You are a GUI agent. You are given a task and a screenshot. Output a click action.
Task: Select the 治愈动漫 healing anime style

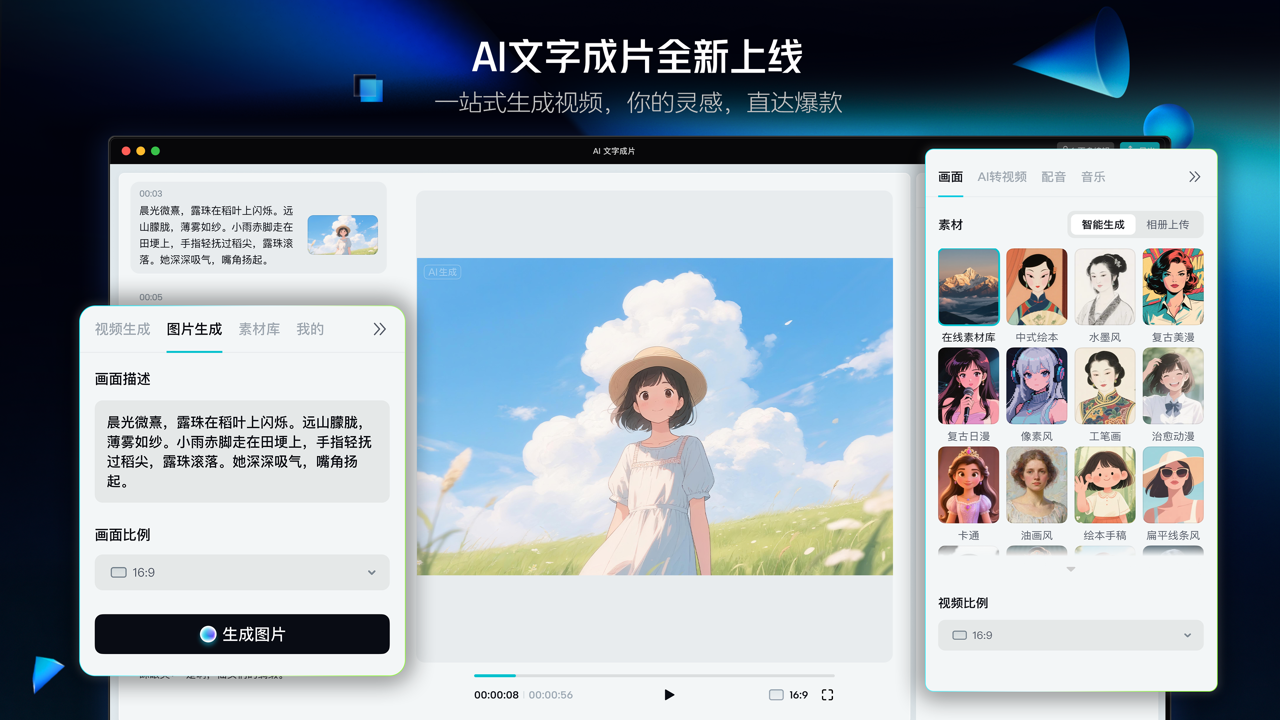[1172, 386]
